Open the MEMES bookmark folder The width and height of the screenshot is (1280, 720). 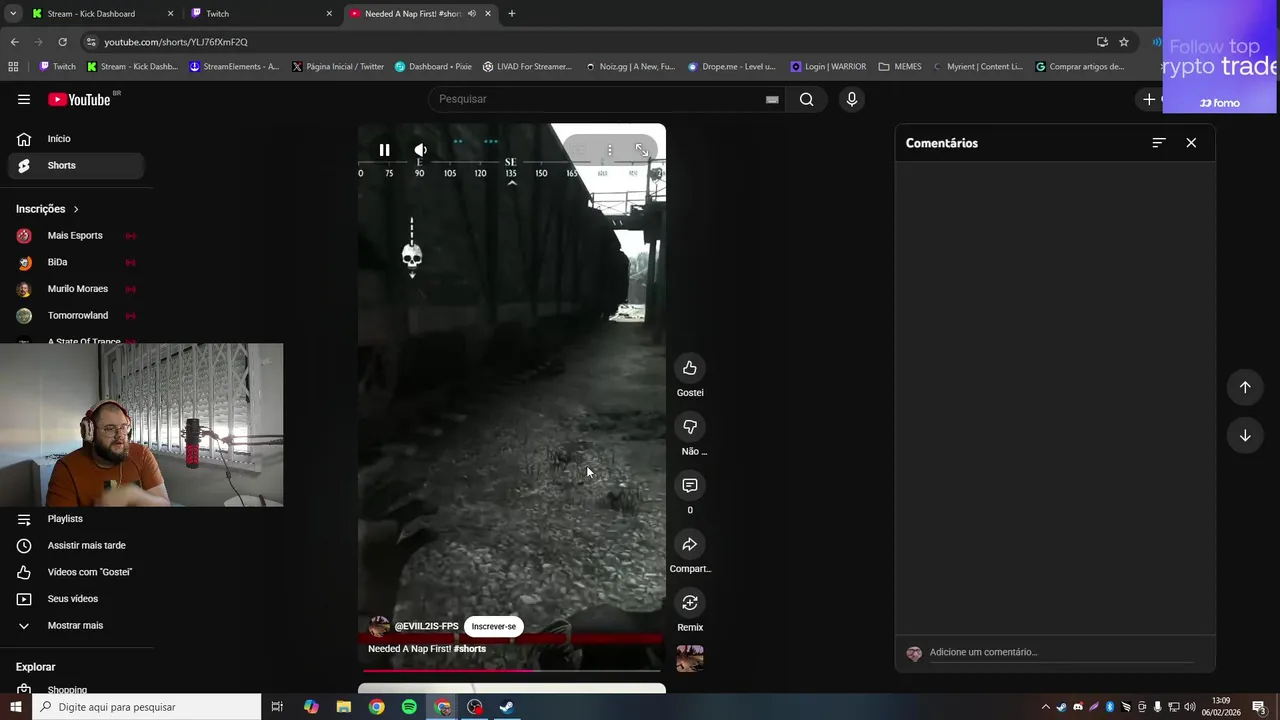click(900, 67)
